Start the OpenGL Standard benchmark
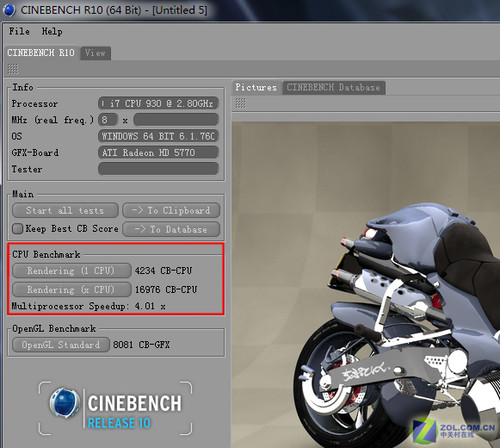Screen dimensions: 500x448 61,344
